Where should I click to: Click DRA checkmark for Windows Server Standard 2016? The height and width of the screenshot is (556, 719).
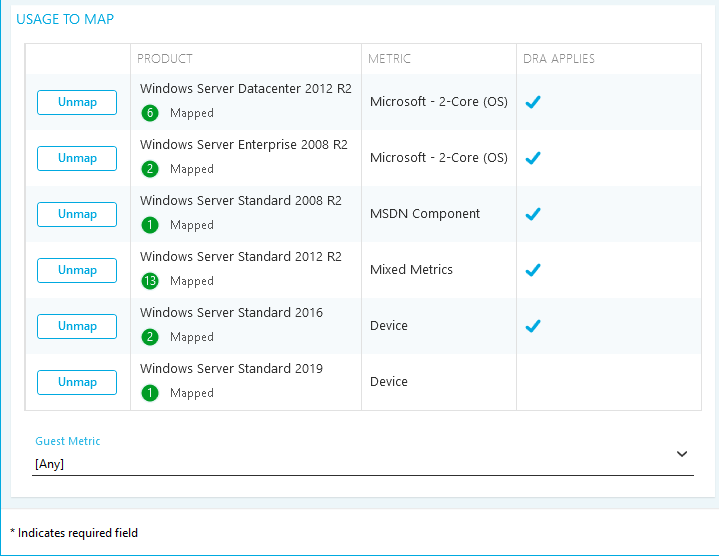point(533,326)
